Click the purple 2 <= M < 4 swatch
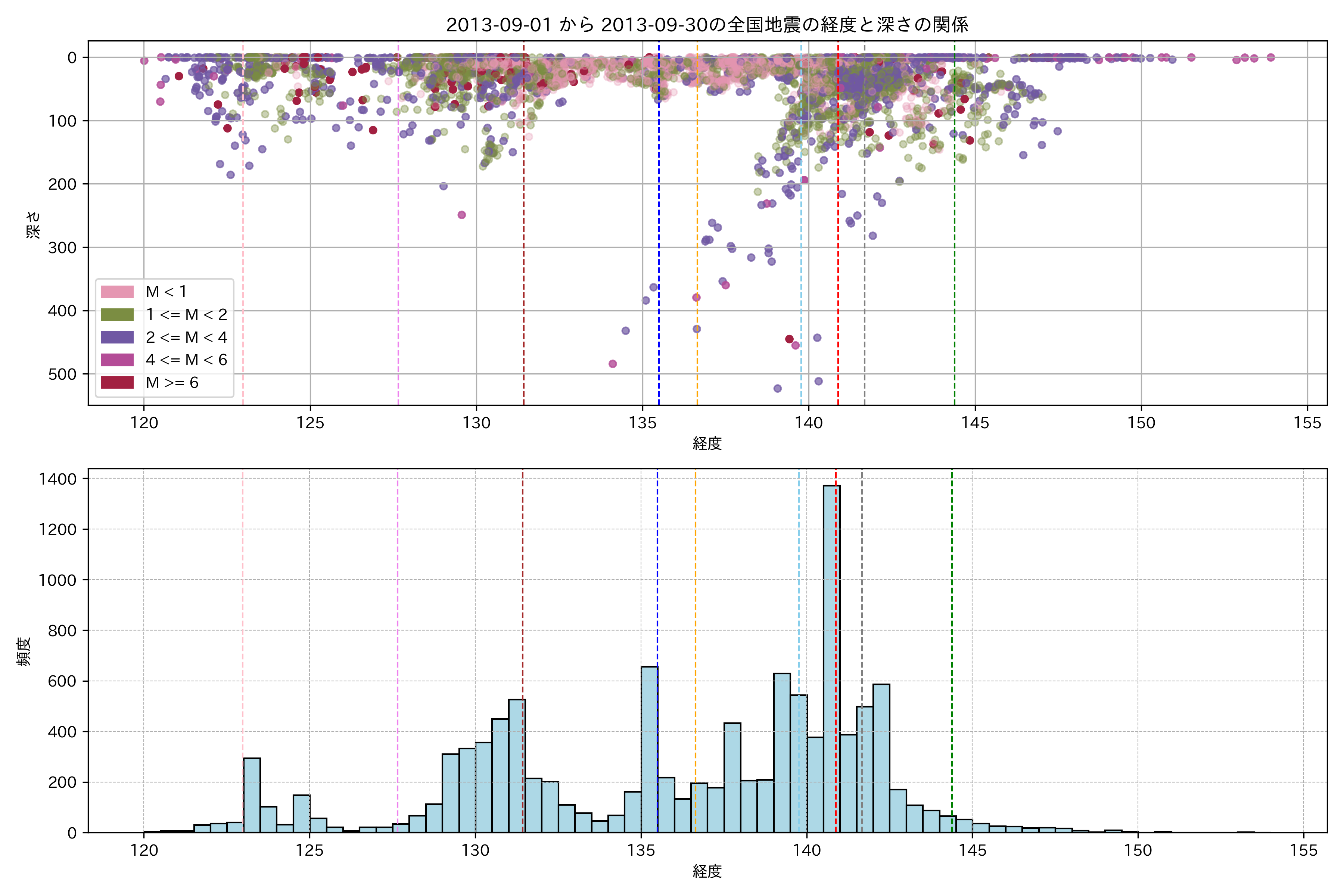The height and width of the screenshot is (896, 1344). point(117,338)
